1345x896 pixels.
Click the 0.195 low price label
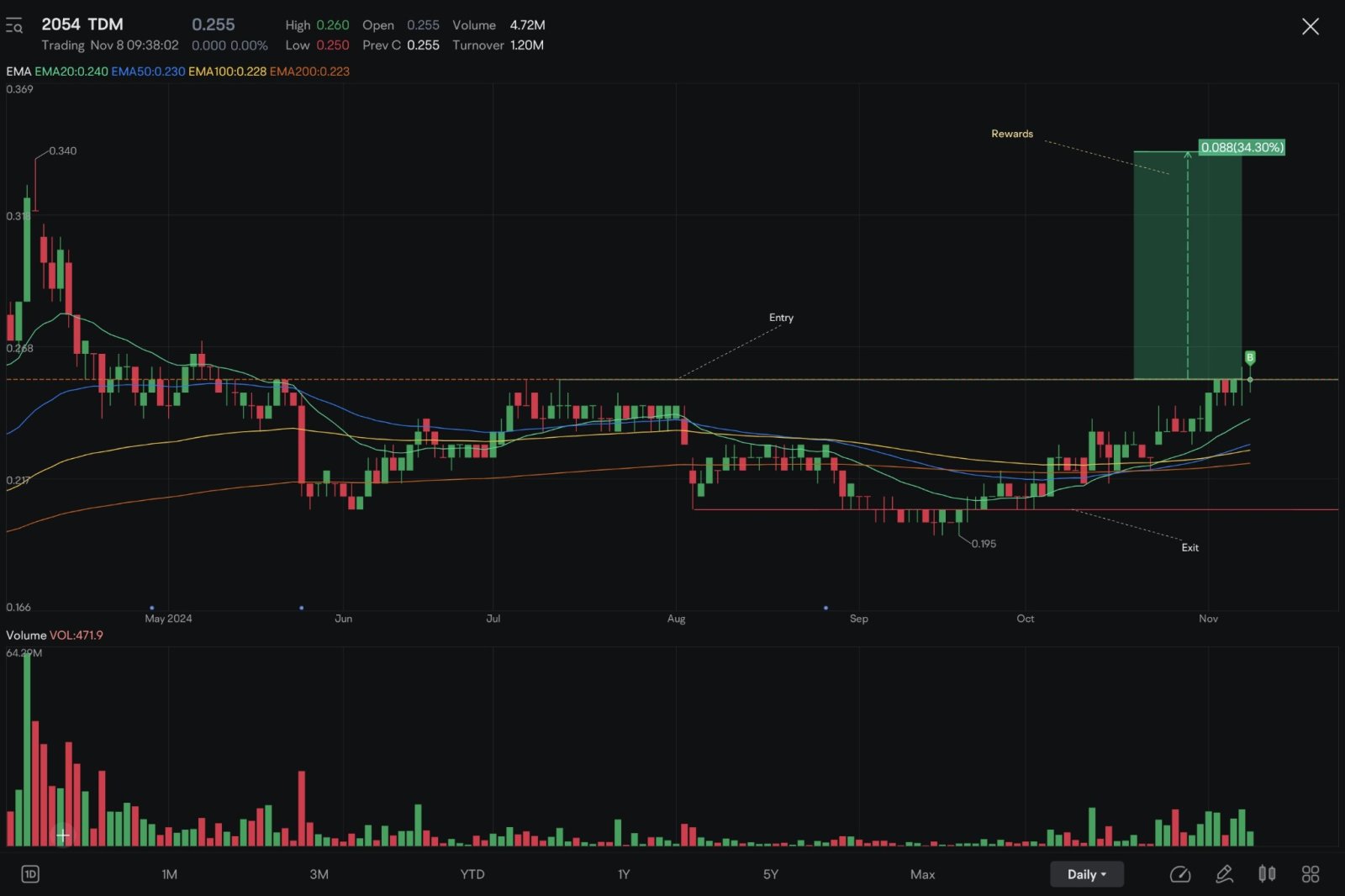coord(984,544)
